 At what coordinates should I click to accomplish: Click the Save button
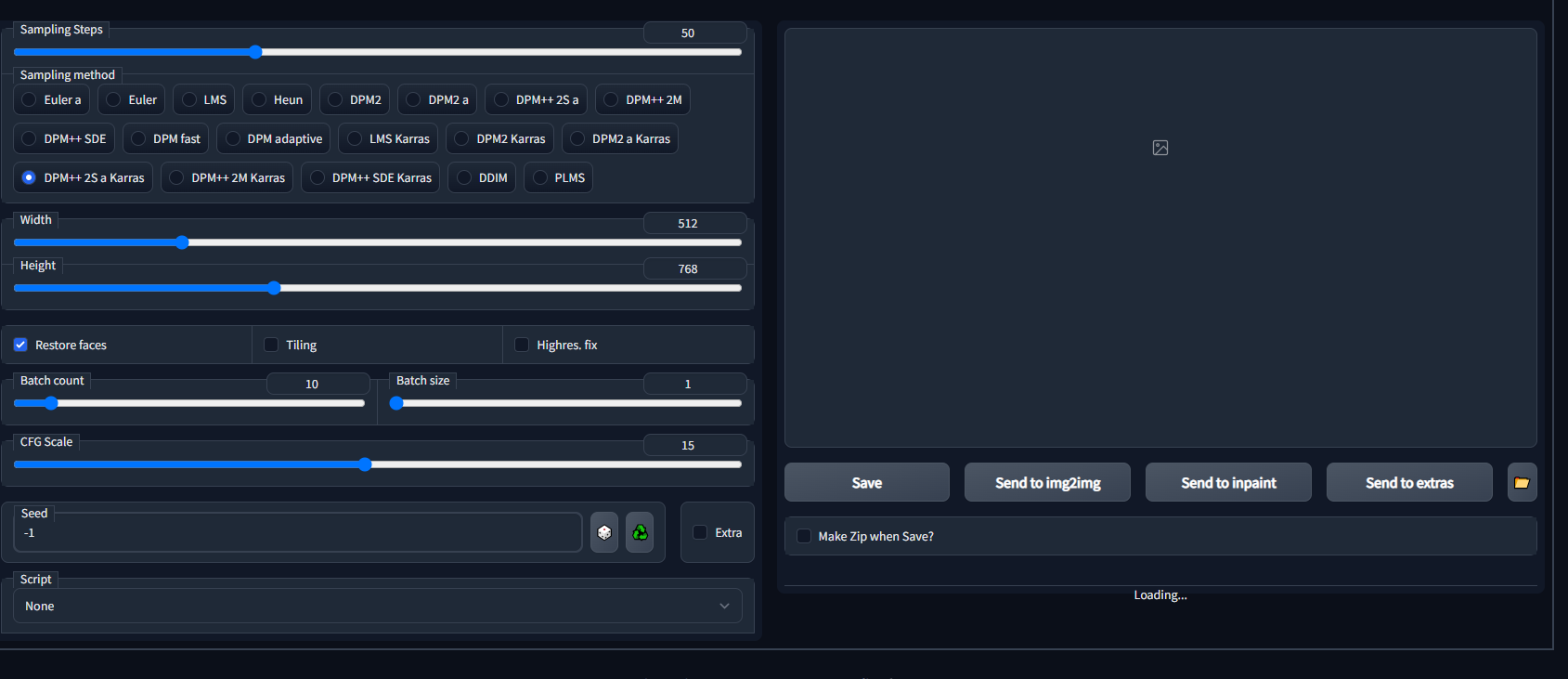click(867, 482)
